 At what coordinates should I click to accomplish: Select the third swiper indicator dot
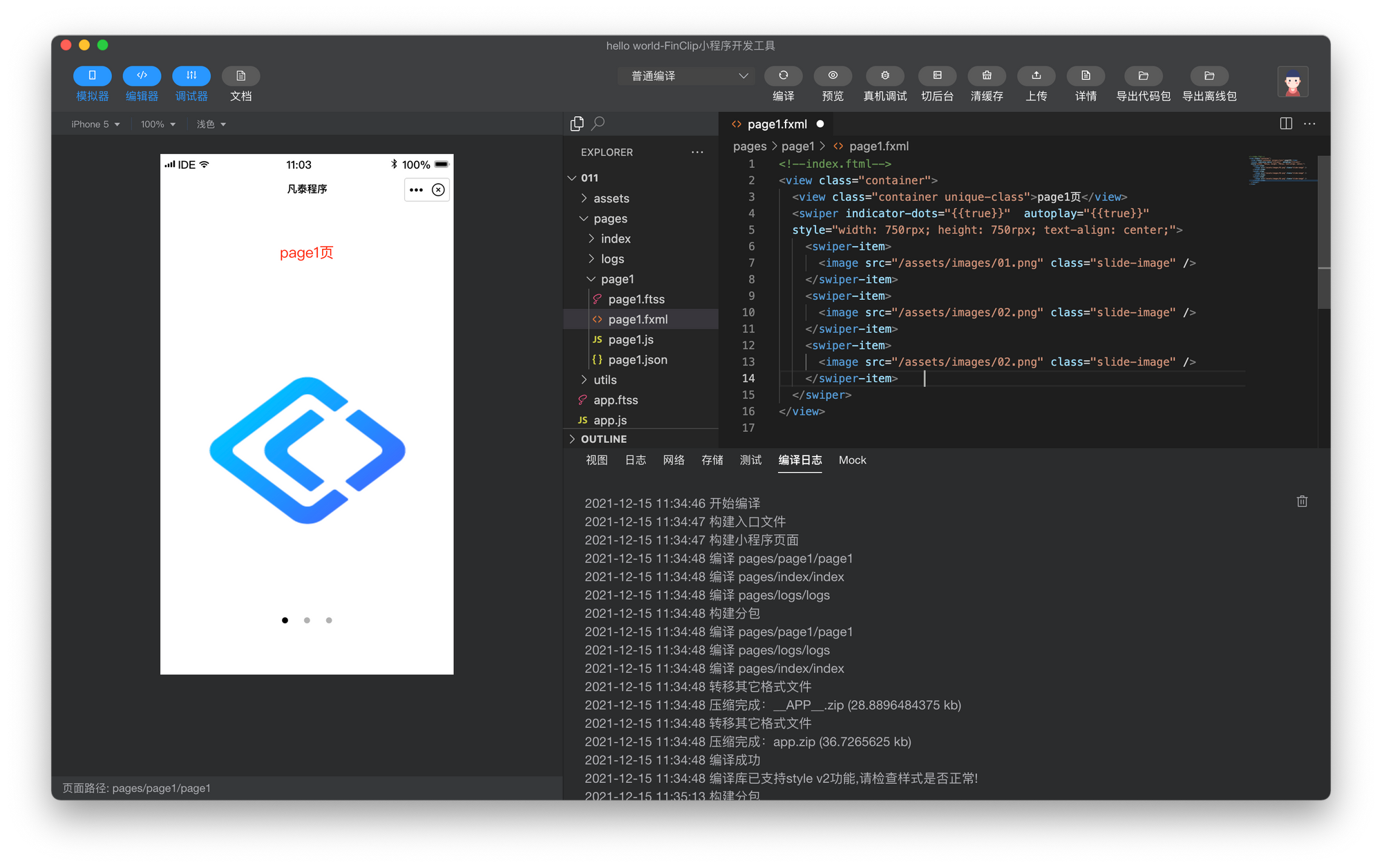pos(329,620)
